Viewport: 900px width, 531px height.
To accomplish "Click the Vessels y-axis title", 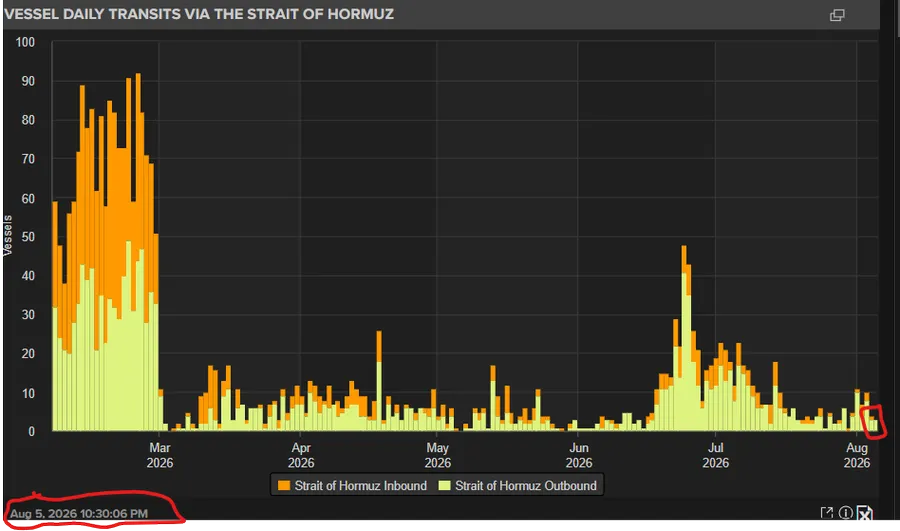I will click(x=7, y=235).
